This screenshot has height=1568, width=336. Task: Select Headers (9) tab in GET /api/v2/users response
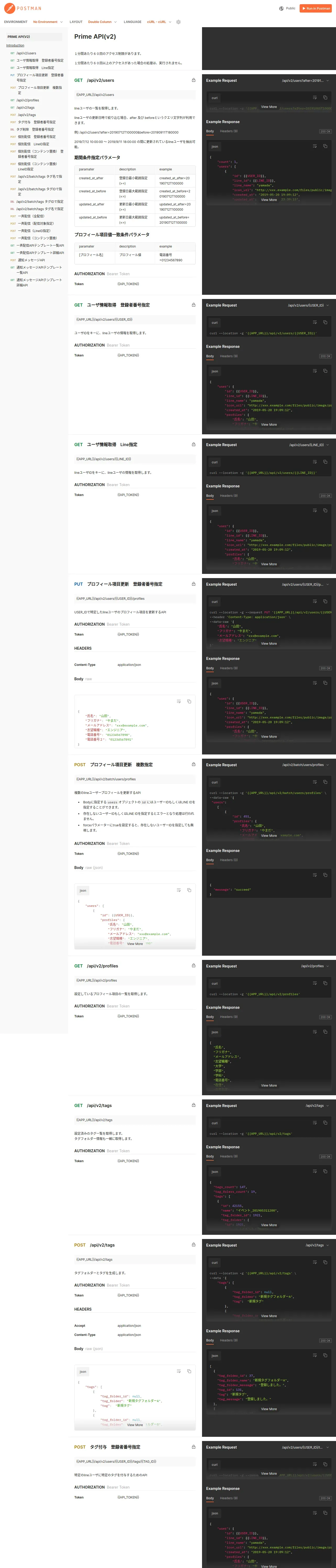[x=229, y=131]
